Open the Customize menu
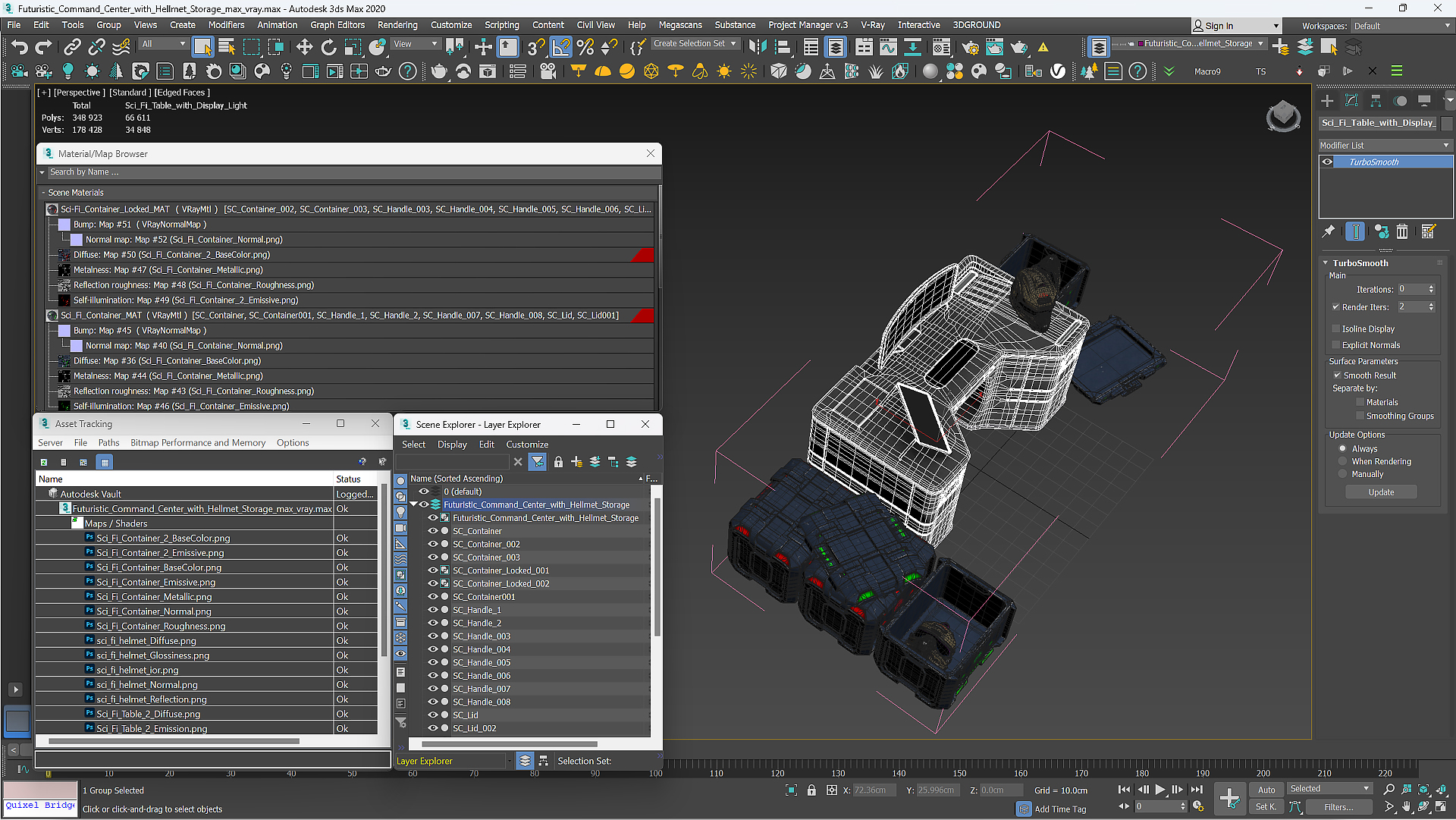 (454, 25)
